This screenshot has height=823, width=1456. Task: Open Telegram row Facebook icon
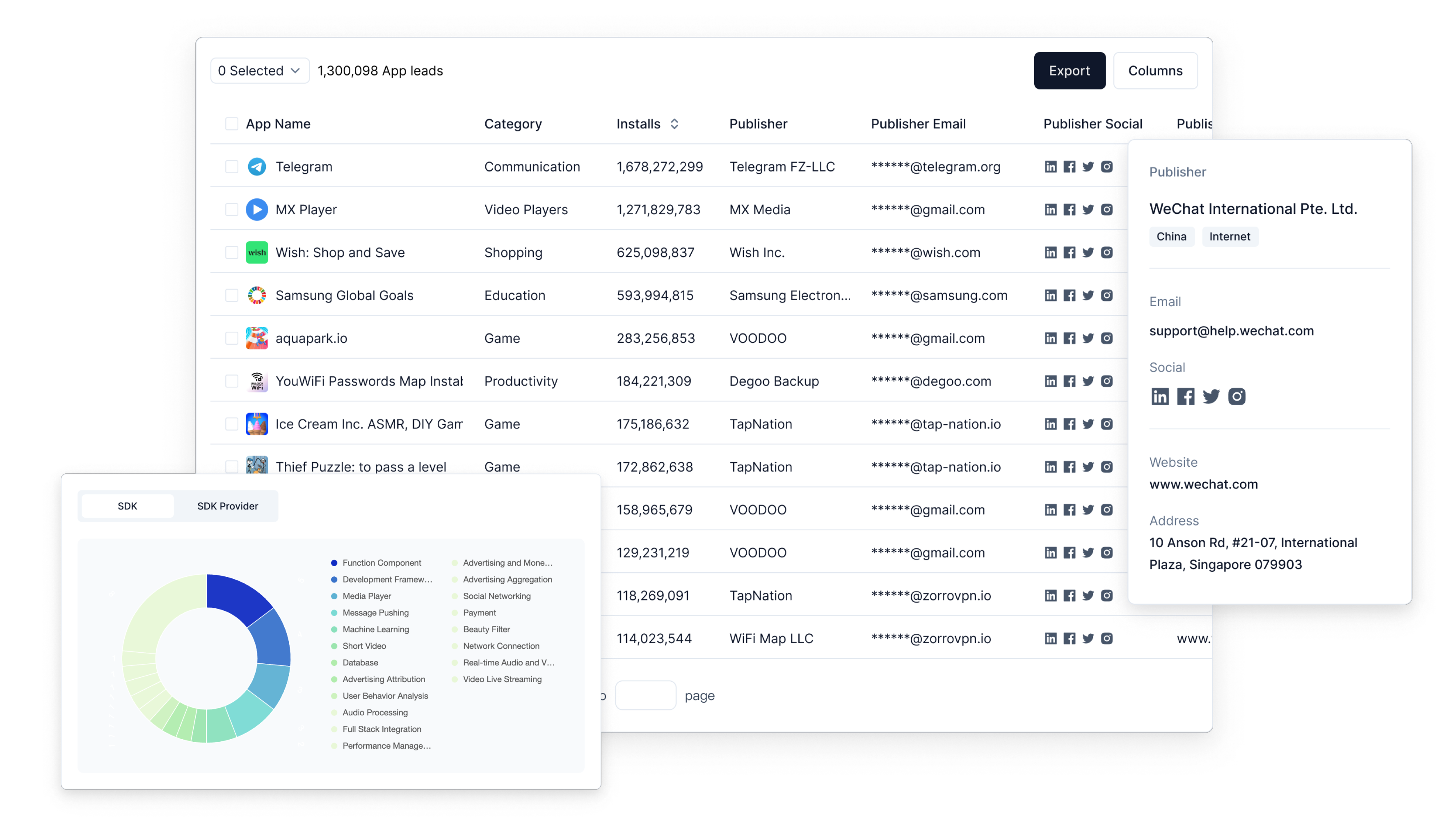1069,166
